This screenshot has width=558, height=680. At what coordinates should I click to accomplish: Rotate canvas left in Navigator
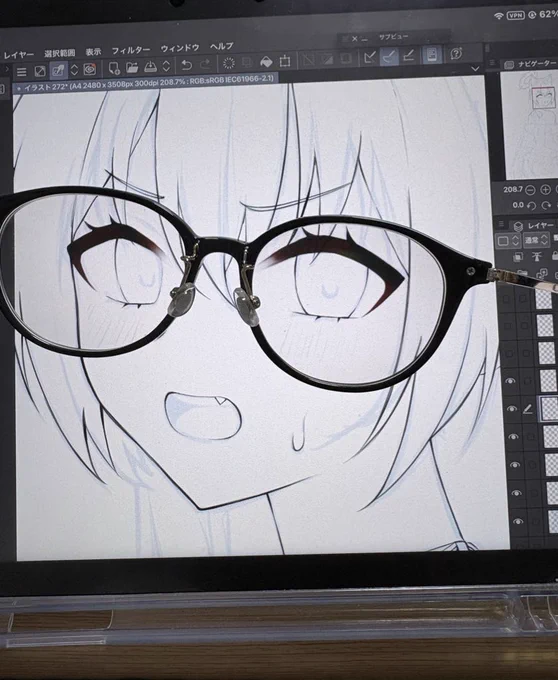(x=532, y=206)
